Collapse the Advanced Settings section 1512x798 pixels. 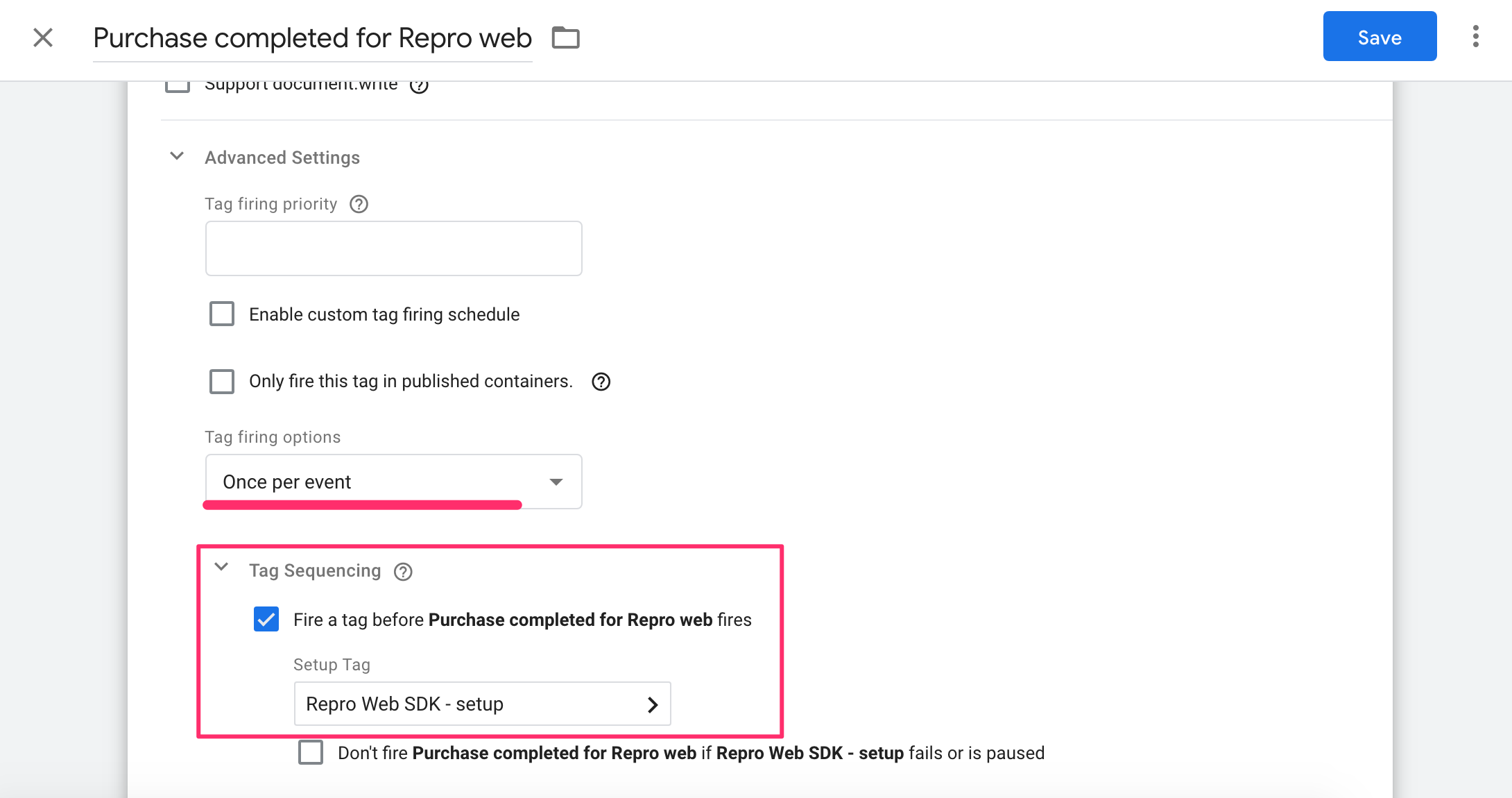click(177, 157)
